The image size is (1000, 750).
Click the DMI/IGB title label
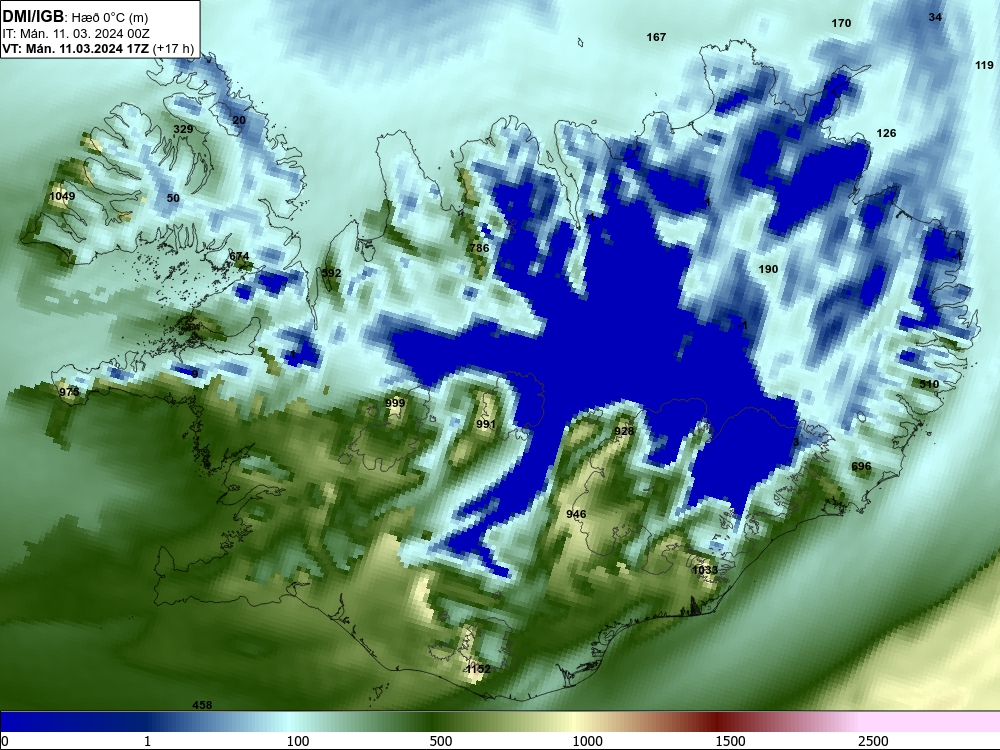tap(33, 16)
